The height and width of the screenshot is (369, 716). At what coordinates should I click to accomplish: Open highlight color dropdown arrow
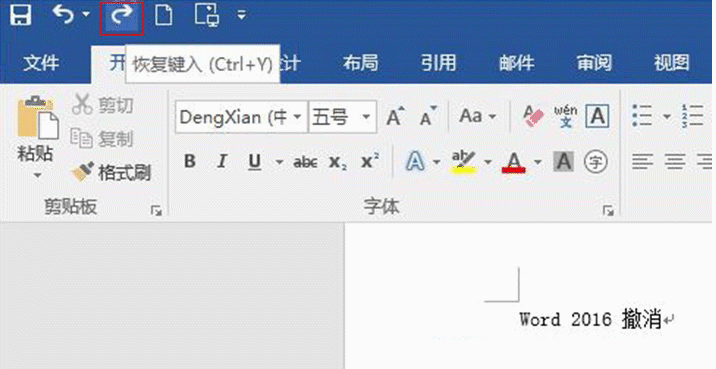[x=488, y=162]
